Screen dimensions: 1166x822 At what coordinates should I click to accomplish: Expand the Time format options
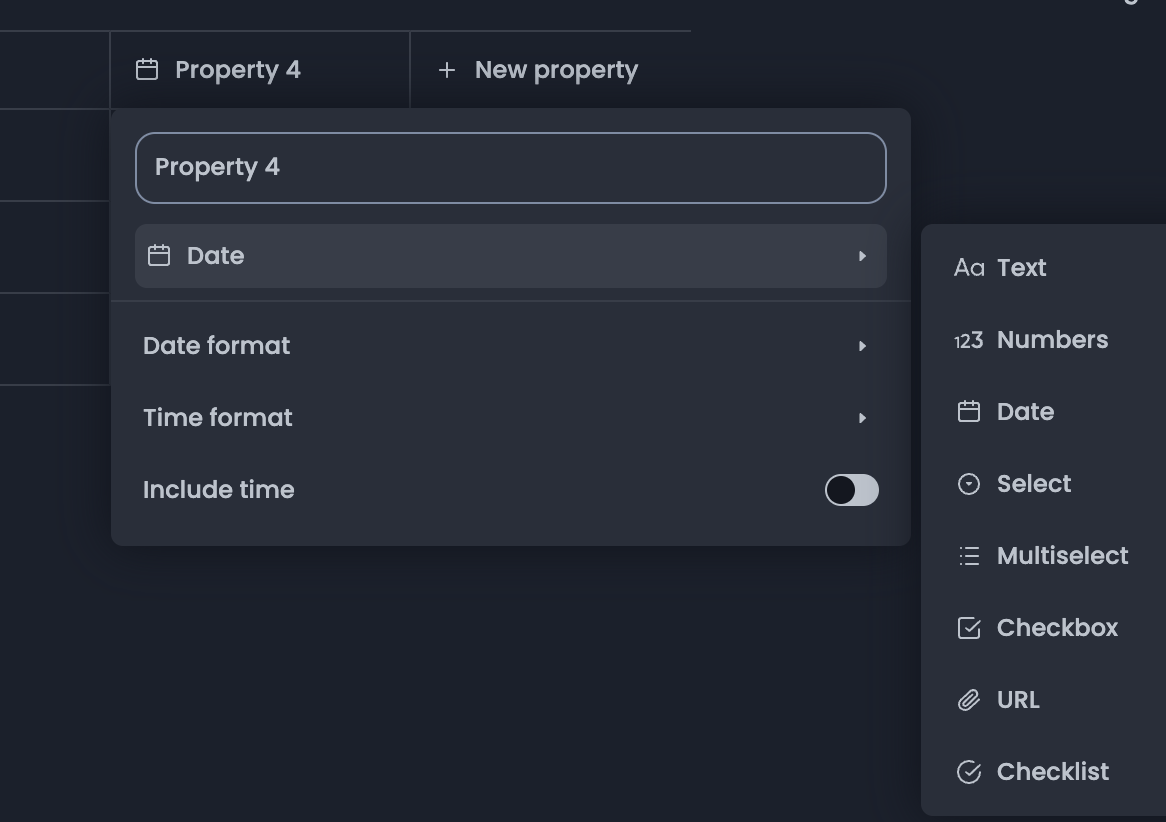click(862, 417)
